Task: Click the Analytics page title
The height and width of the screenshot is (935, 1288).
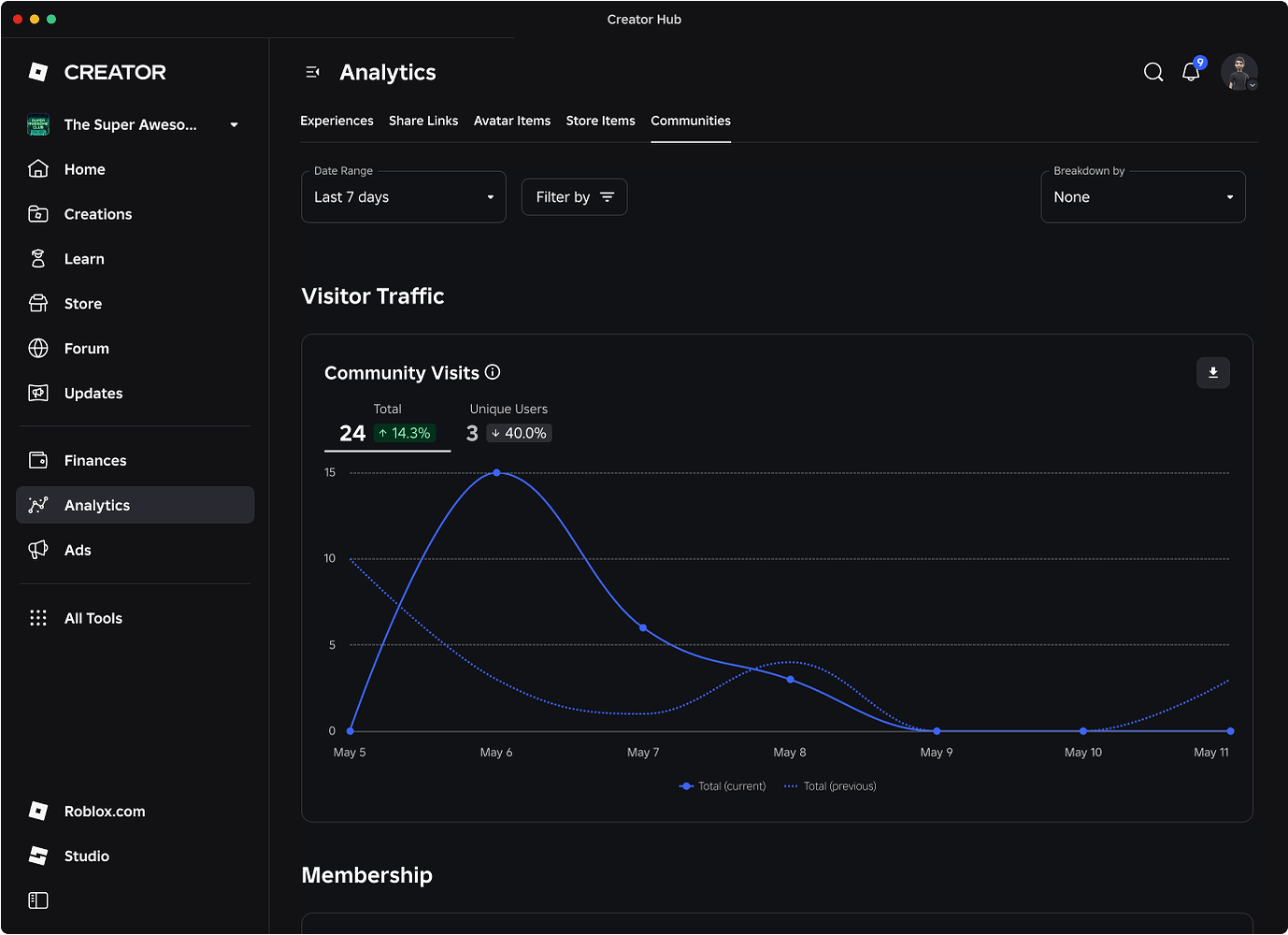Action: tap(388, 72)
